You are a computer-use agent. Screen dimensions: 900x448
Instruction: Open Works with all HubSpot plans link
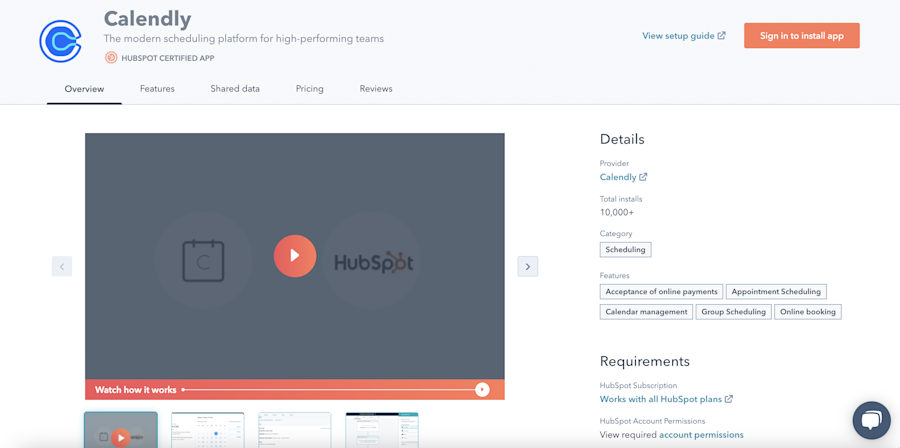click(666, 399)
